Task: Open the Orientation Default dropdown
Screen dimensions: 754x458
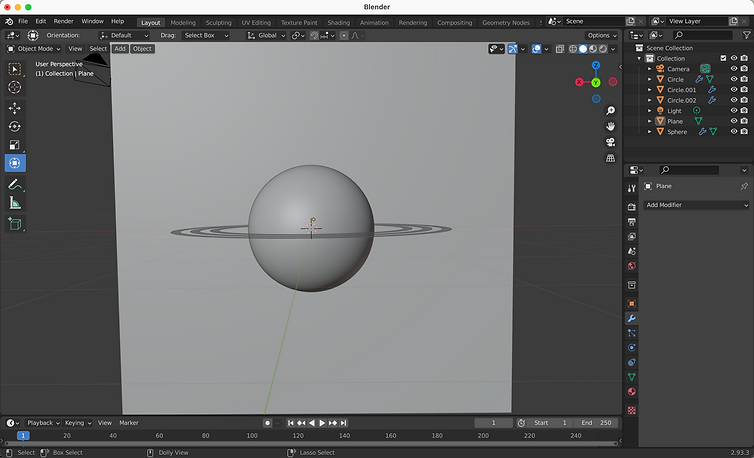Action: tap(124, 35)
